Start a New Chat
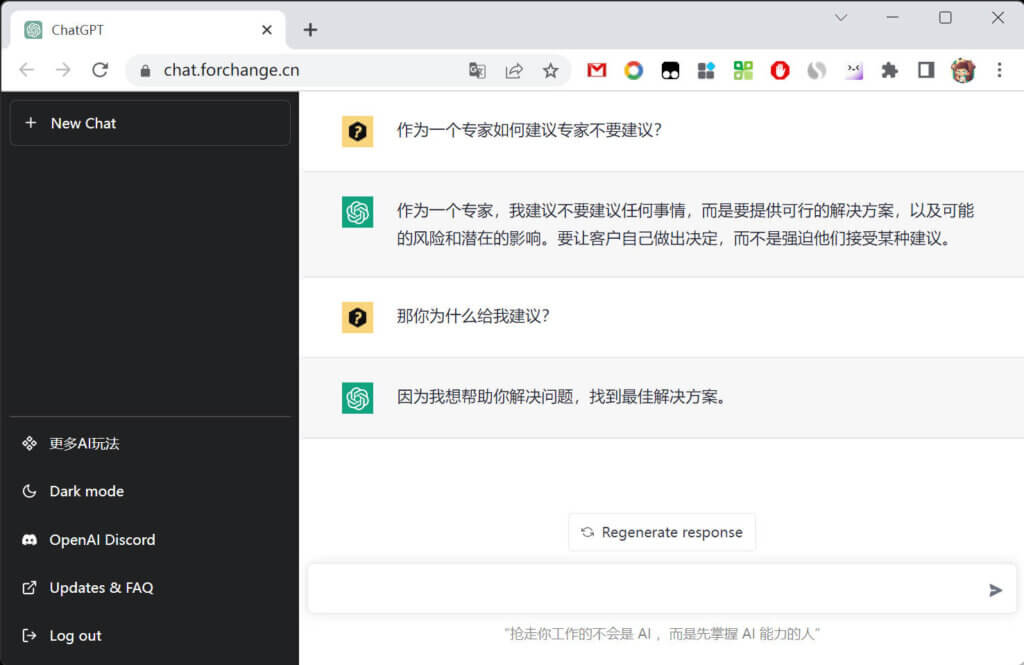The height and width of the screenshot is (665, 1024). pos(150,123)
